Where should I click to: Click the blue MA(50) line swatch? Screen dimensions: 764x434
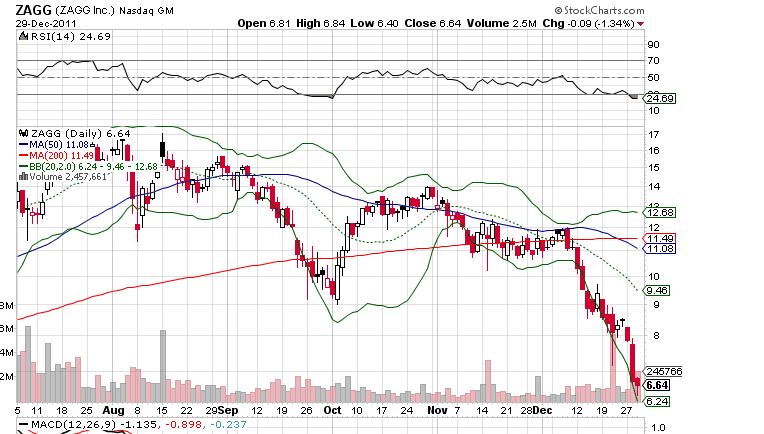coord(23,145)
